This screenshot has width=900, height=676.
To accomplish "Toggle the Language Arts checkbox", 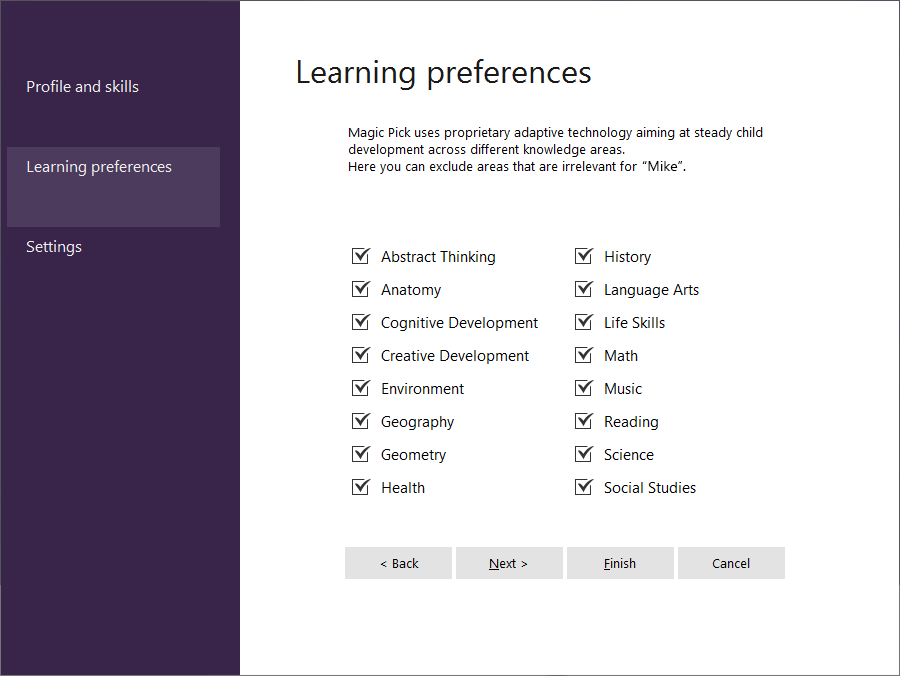I will click(x=584, y=289).
